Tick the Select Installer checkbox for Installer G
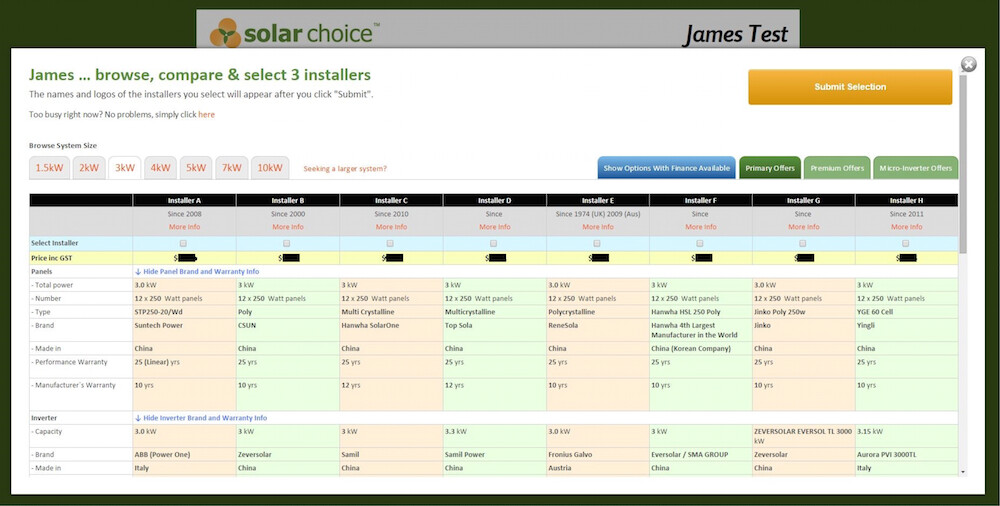The width and height of the screenshot is (1000, 506). click(x=803, y=243)
